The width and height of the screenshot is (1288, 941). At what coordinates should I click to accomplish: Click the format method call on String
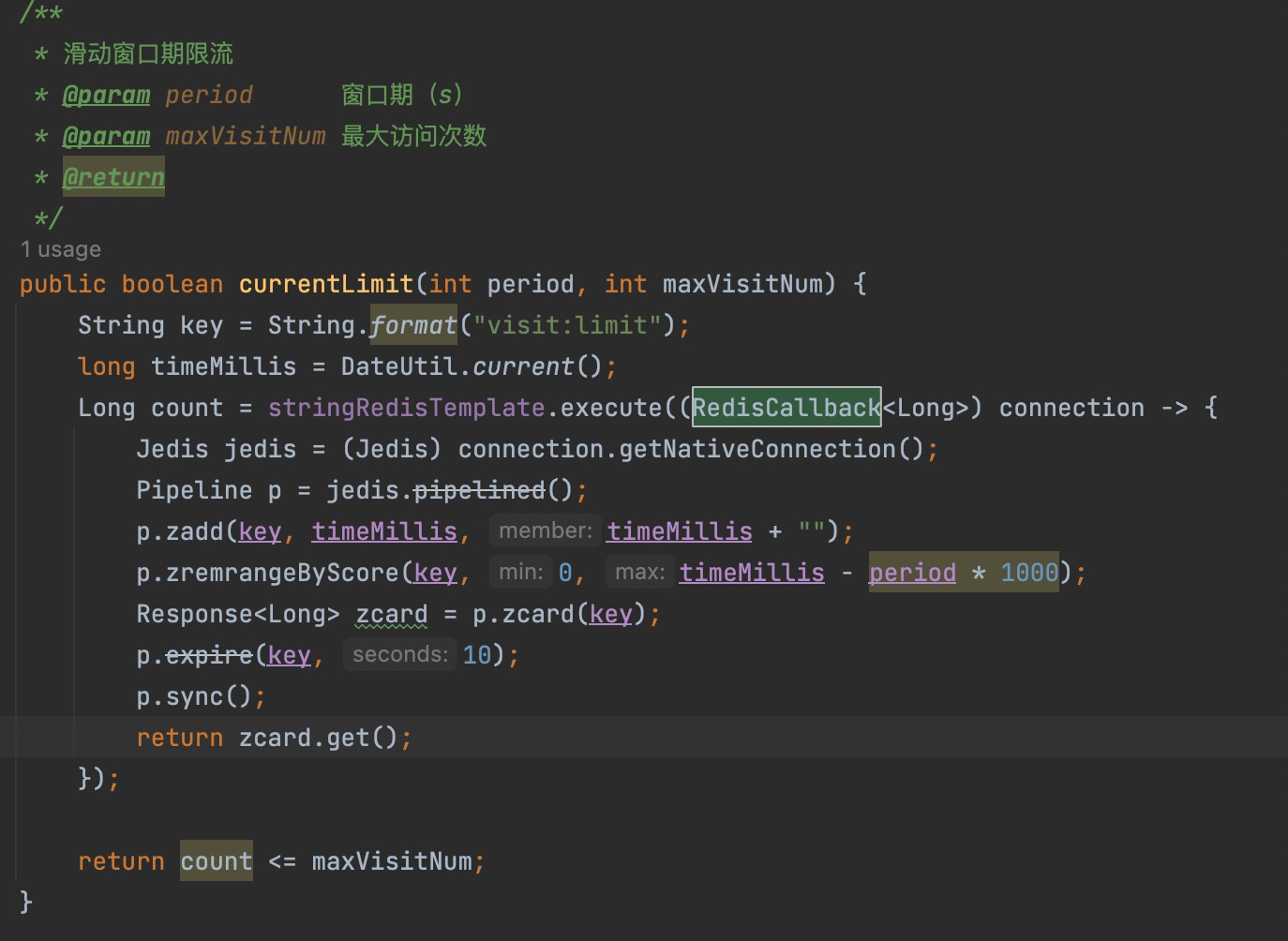[413, 325]
